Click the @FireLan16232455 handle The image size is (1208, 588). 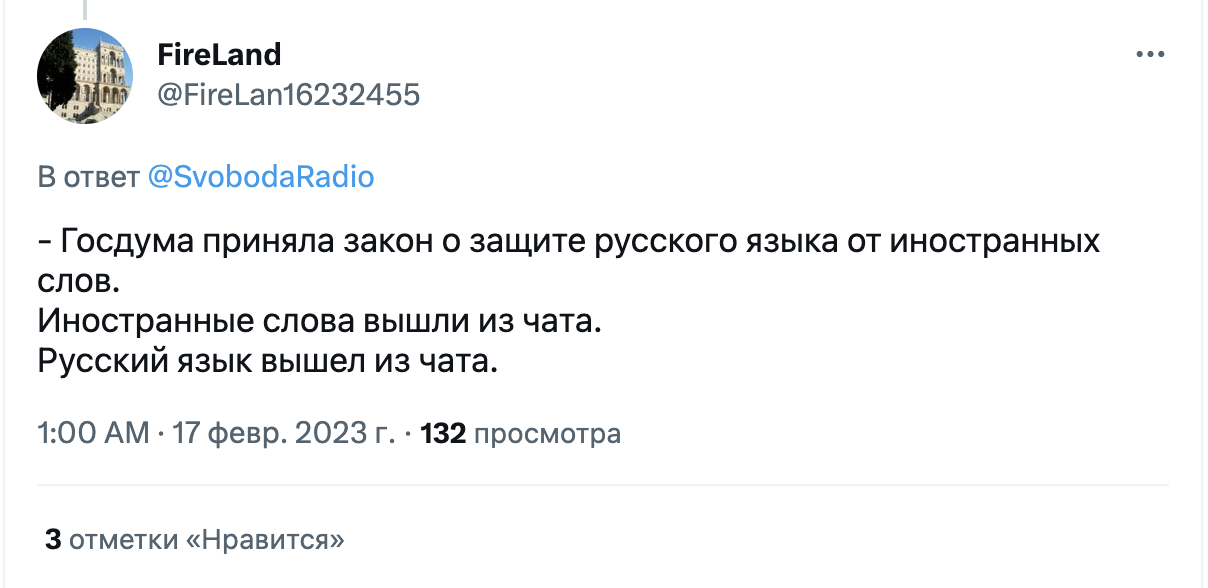[289, 94]
